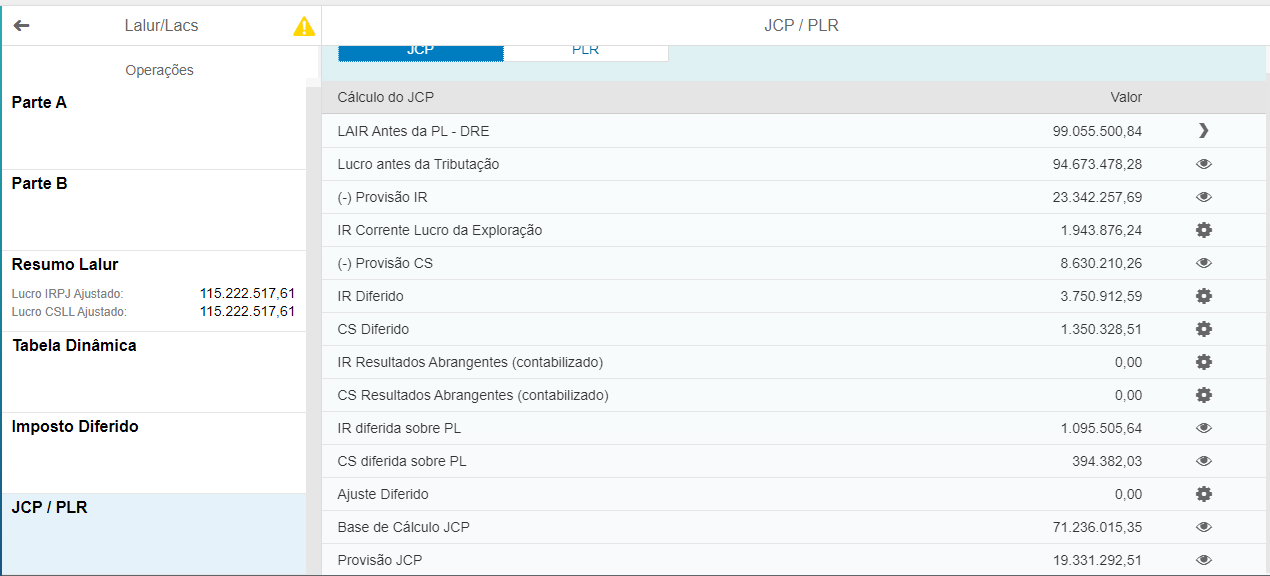Show details for (-) Provisão IR row
1270x576 pixels.
[1204, 197]
